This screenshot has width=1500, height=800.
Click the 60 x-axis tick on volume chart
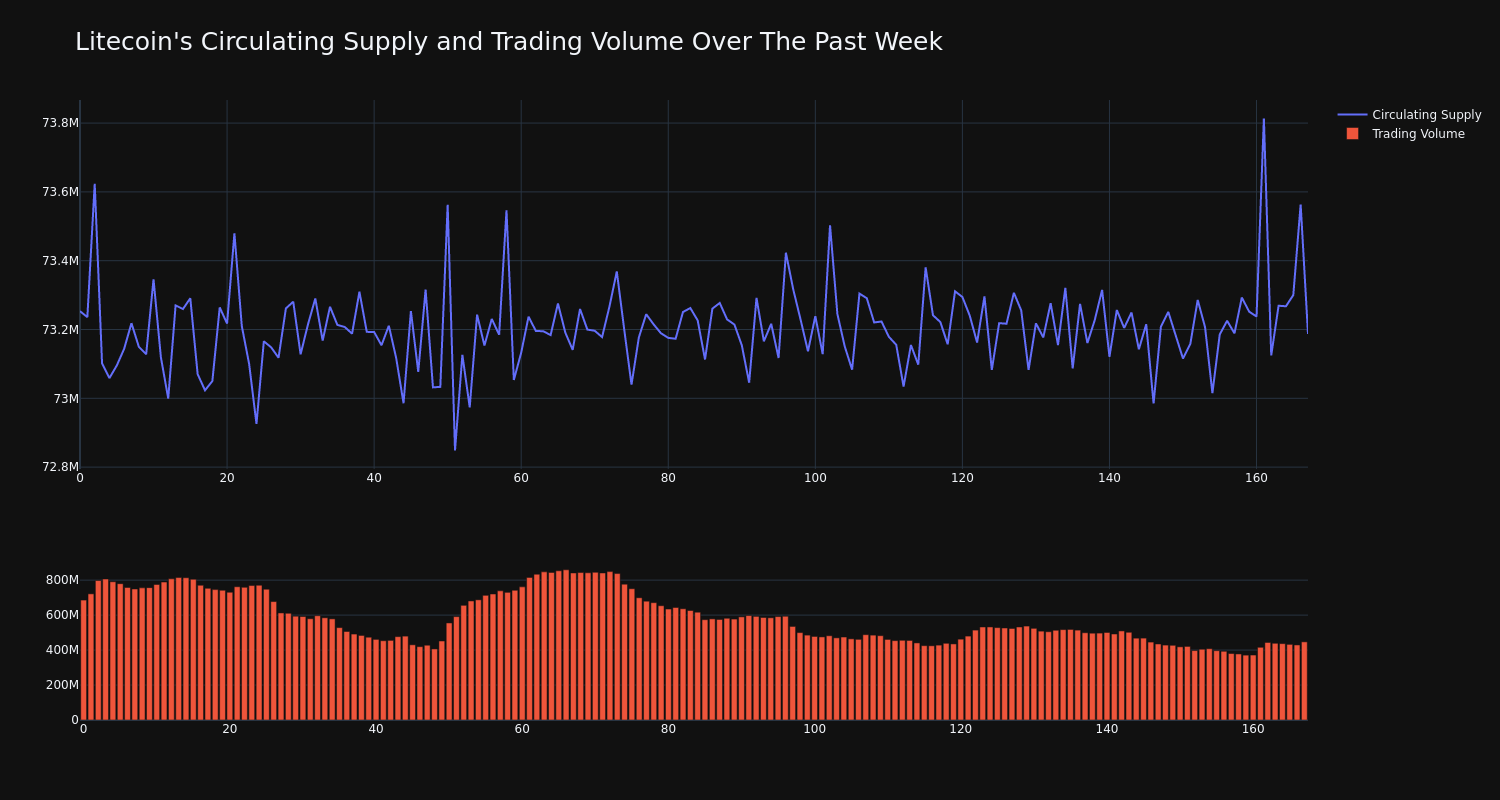(522, 729)
